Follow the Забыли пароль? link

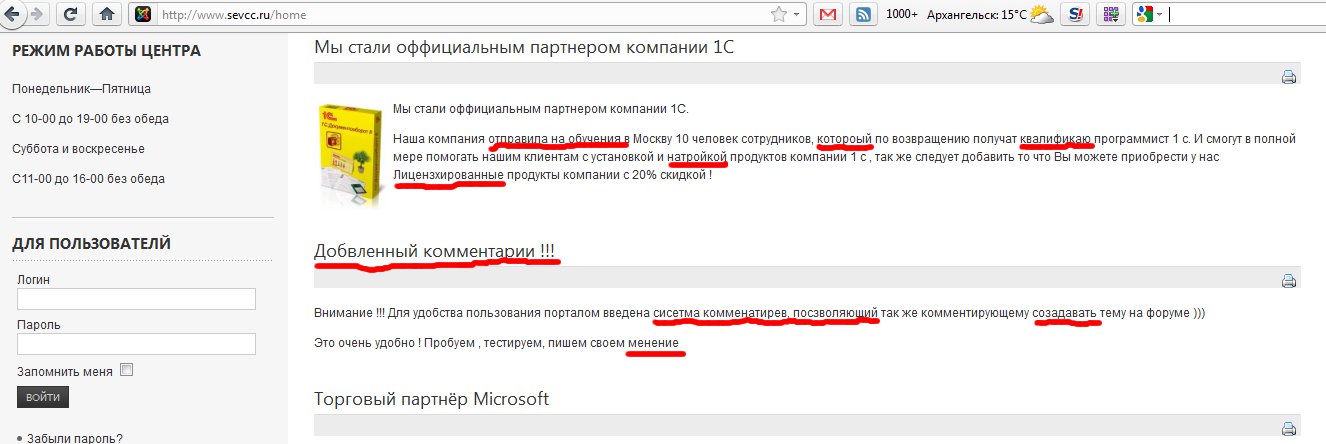tap(75, 438)
